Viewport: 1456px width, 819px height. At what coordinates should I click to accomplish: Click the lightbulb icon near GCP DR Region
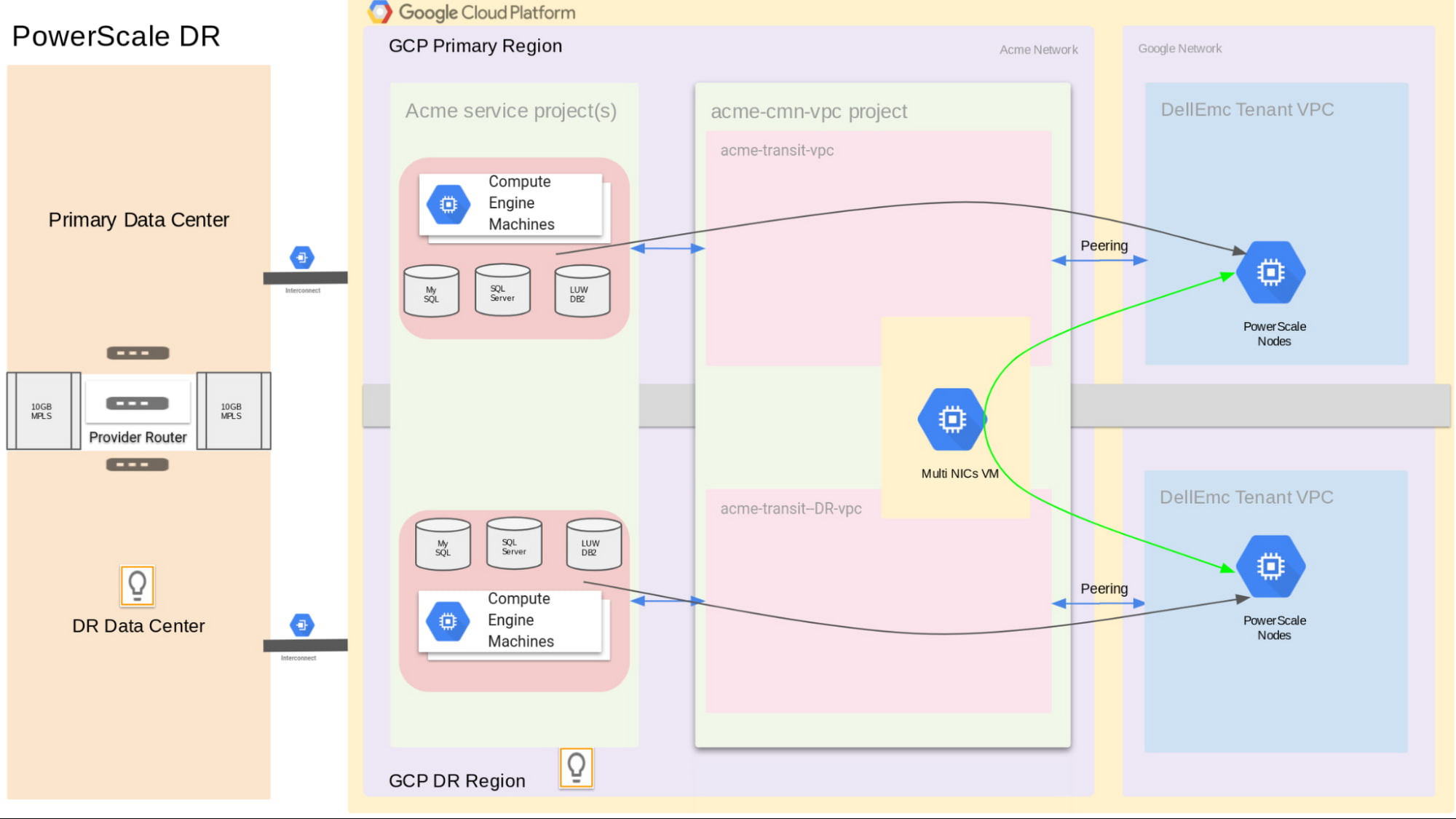coord(577,768)
